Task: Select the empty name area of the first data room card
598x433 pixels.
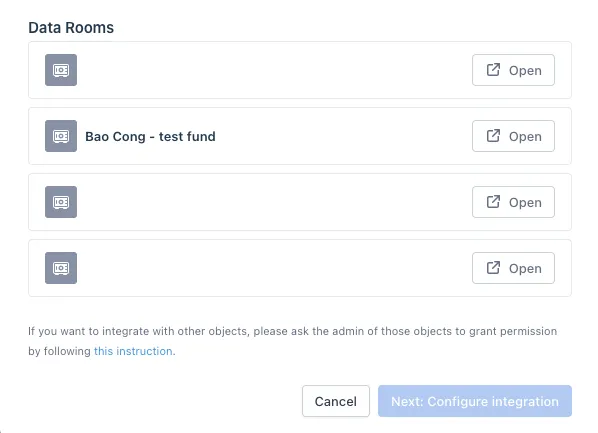Action: 275,70
